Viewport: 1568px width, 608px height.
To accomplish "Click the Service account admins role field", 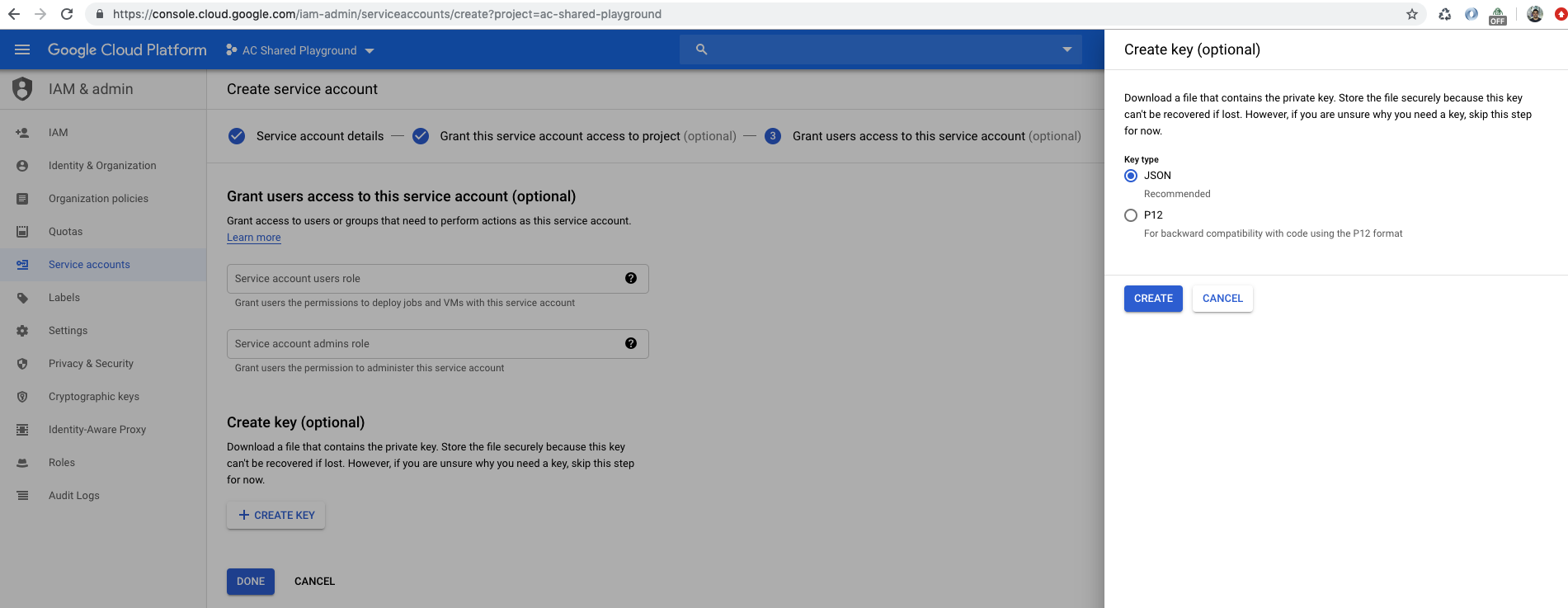I will (x=437, y=344).
